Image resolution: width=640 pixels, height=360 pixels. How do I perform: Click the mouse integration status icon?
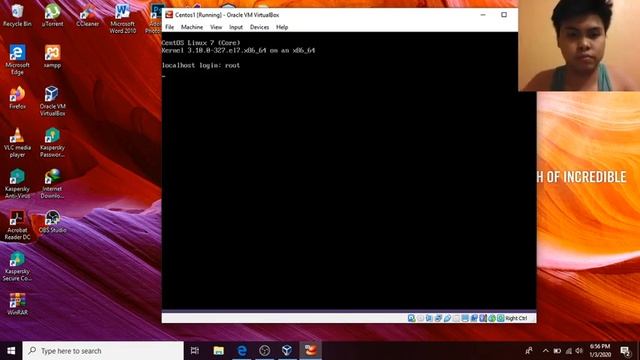point(492,318)
